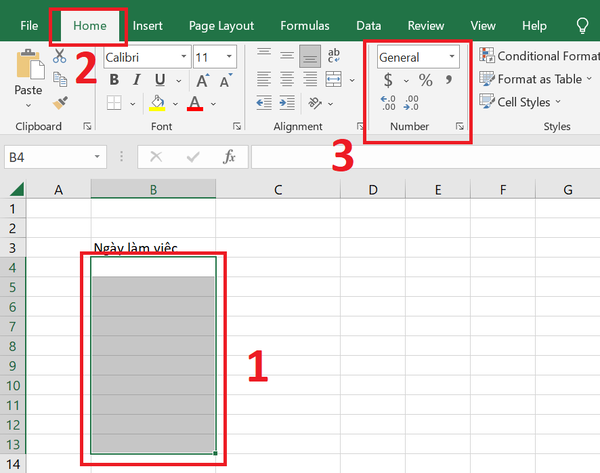Viewport: 600px width, 473px height.
Task: Expand the accounting format dropdown arrow
Action: [406, 81]
